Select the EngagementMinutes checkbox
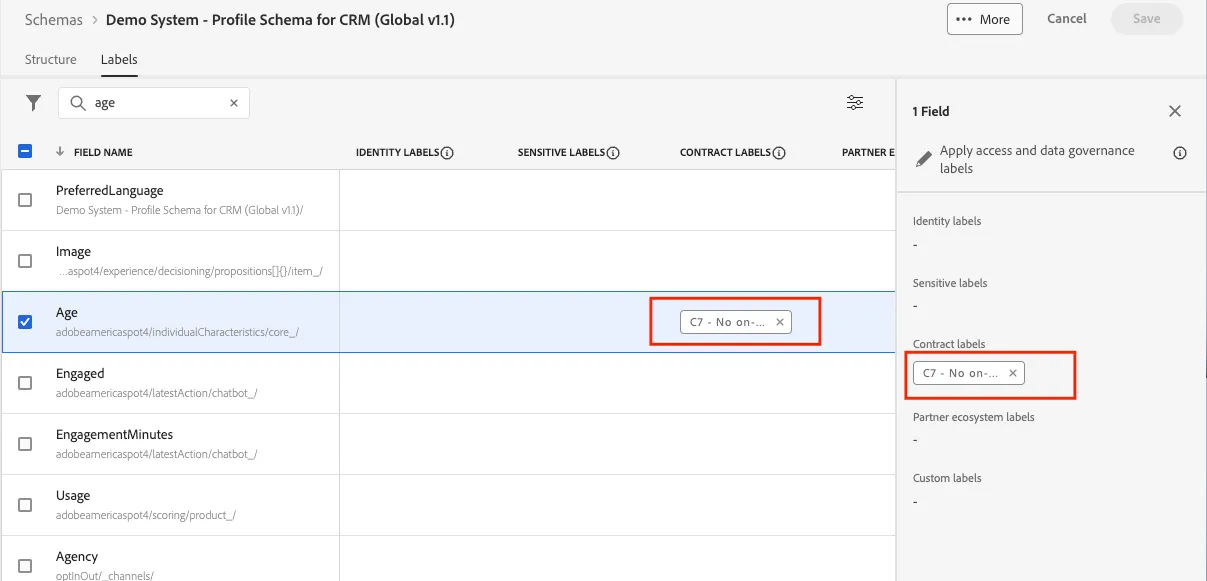The image size is (1207, 581). (x=26, y=444)
